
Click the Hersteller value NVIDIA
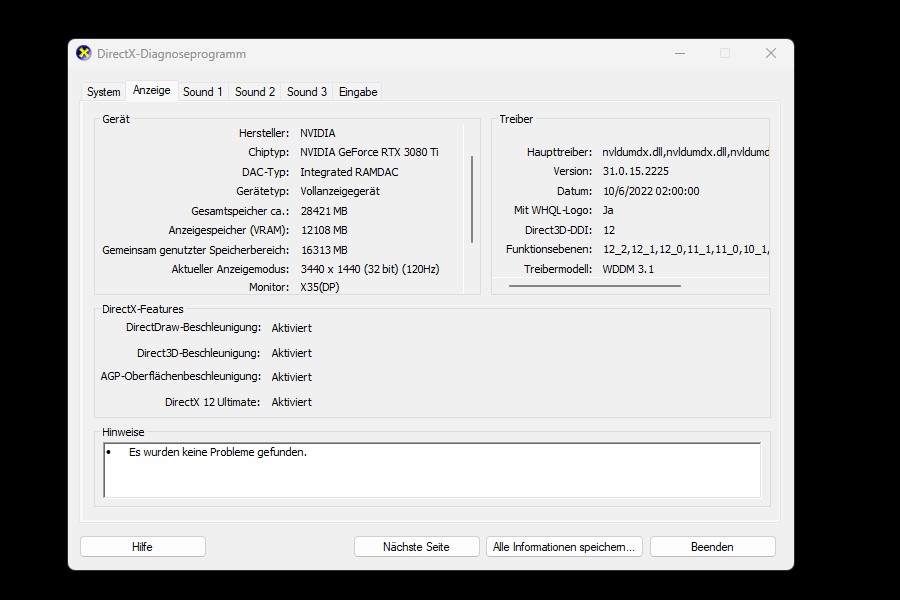(317, 133)
